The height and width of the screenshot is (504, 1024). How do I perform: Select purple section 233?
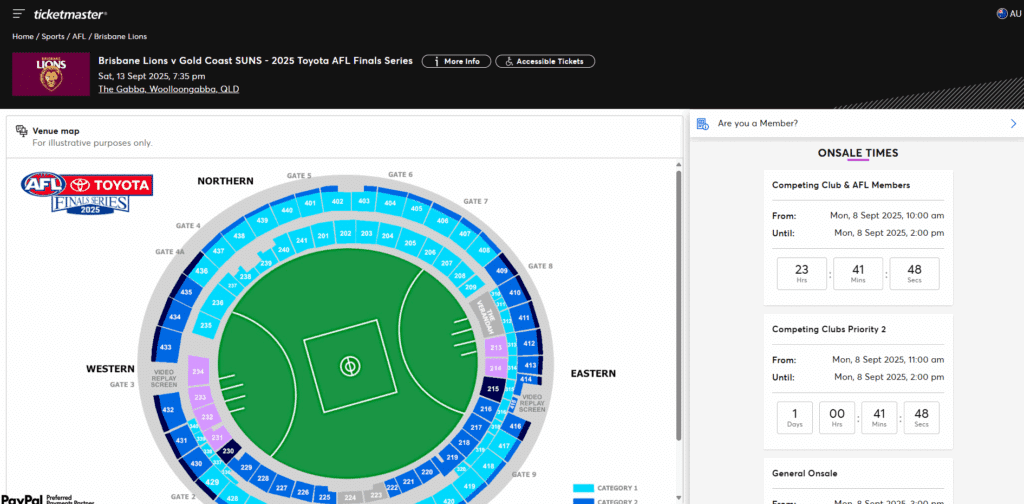(201, 397)
